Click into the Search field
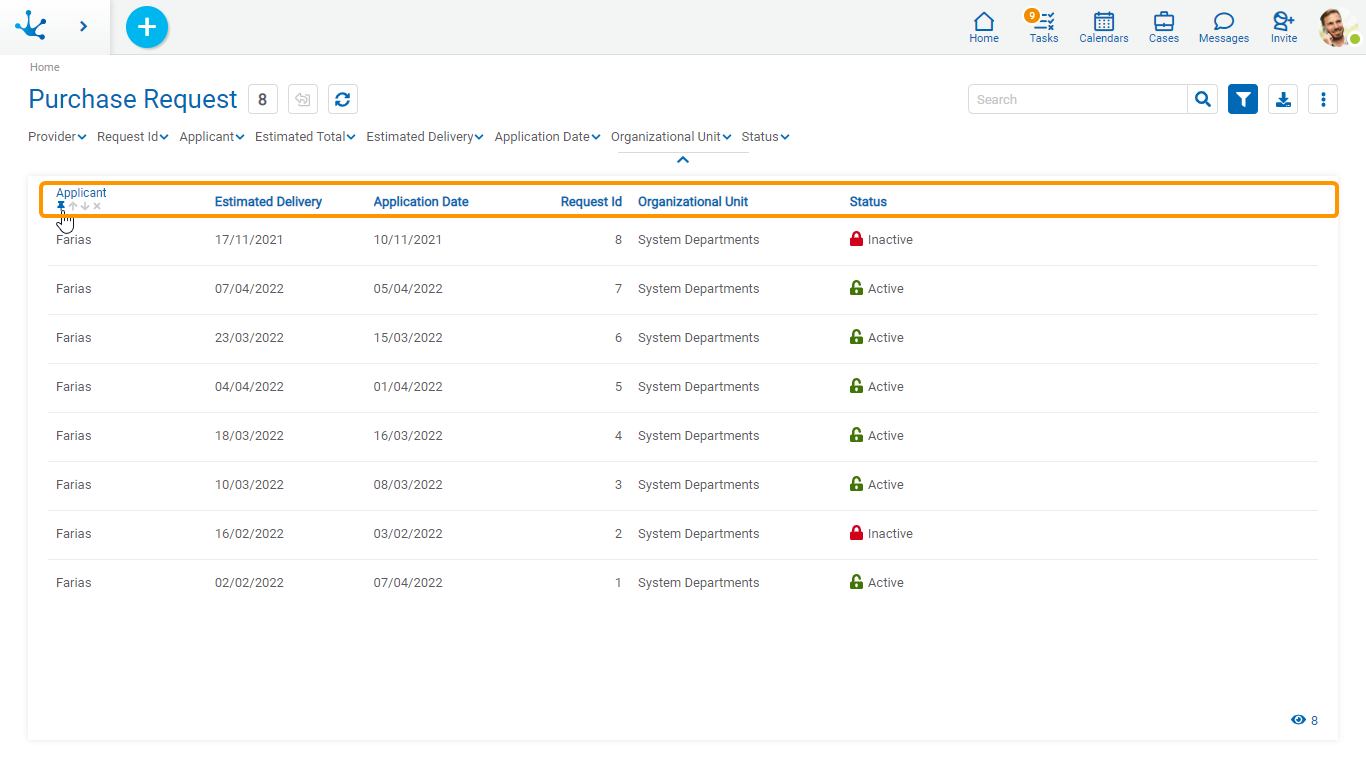Image resolution: width=1366 pixels, height=768 pixels. click(x=1078, y=99)
